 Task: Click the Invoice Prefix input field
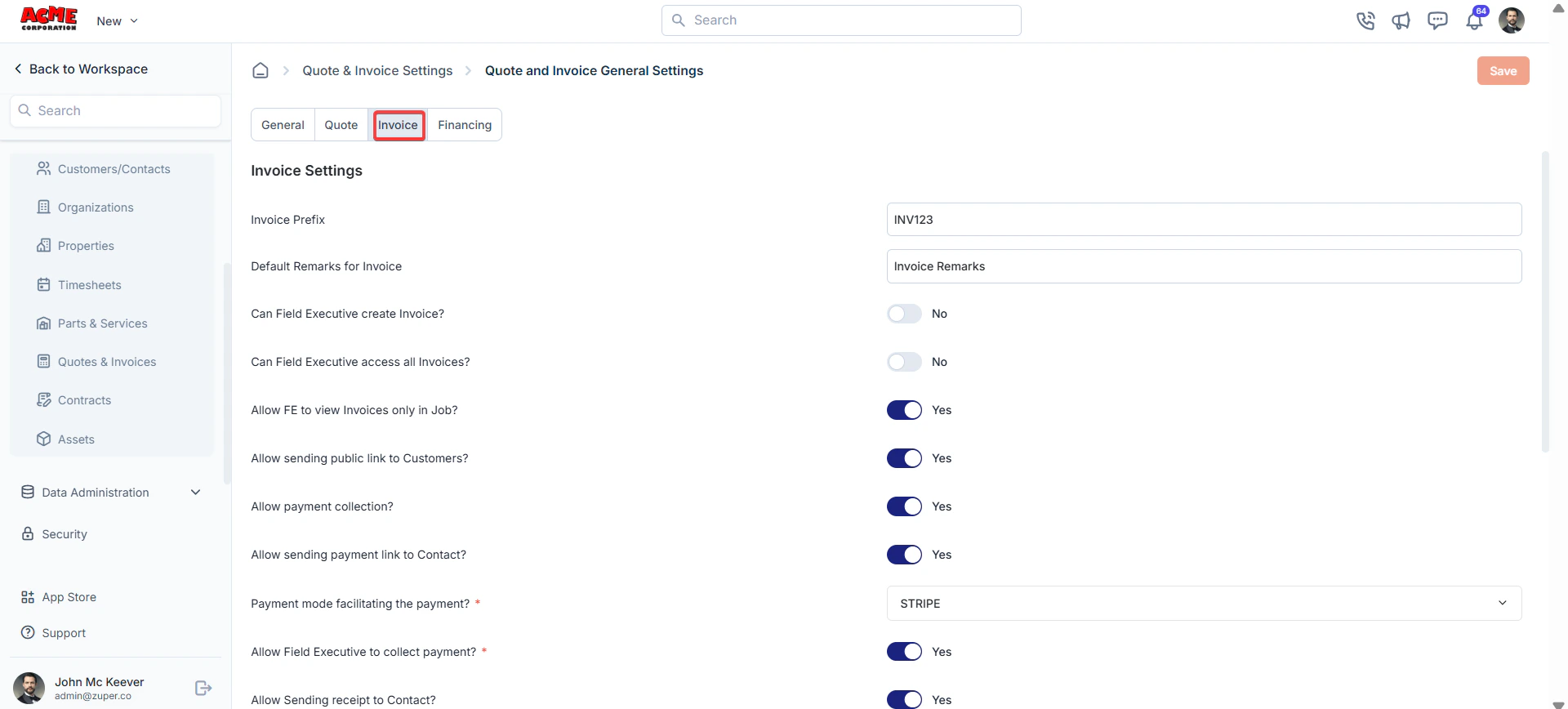point(1204,219)
